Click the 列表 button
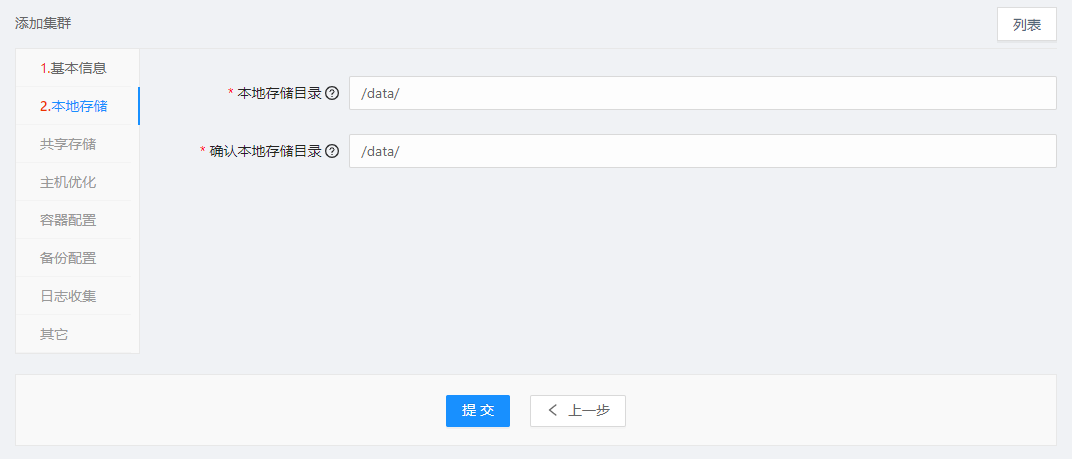 click(x=1027, y=25)
